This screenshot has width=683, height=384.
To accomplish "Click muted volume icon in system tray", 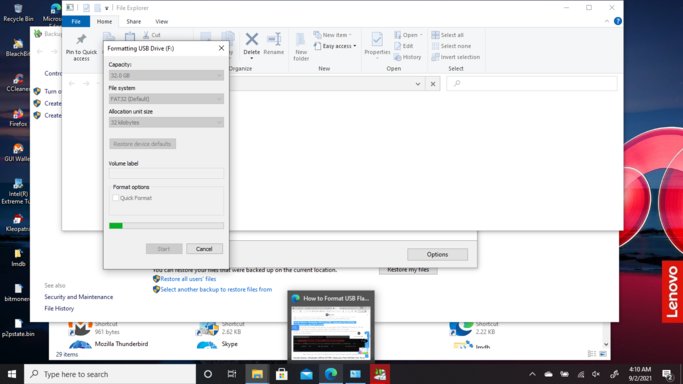I will pyautogui.click(x=596, y=374).
